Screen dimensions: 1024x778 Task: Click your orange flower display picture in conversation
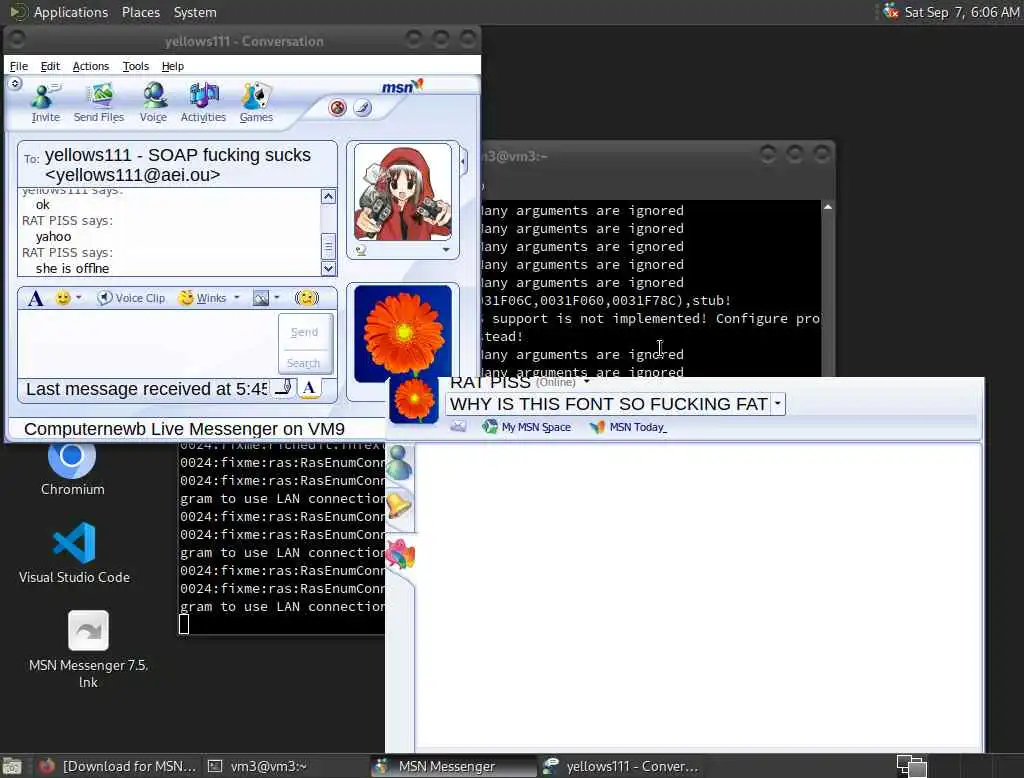(402, 333)
